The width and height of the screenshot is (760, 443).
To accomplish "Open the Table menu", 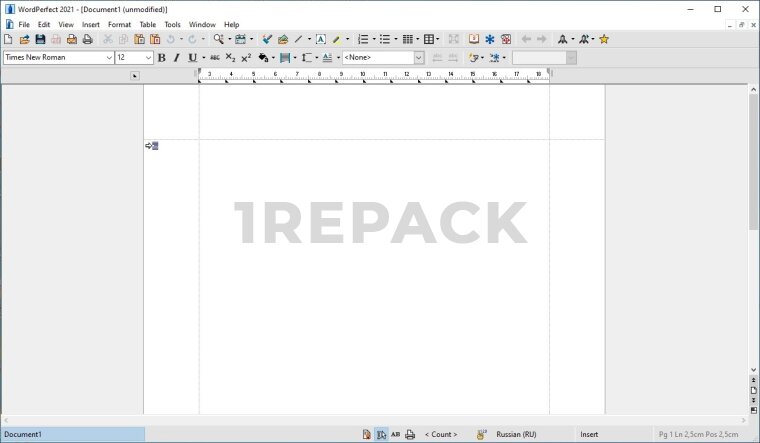I will (x=147, y=24).
